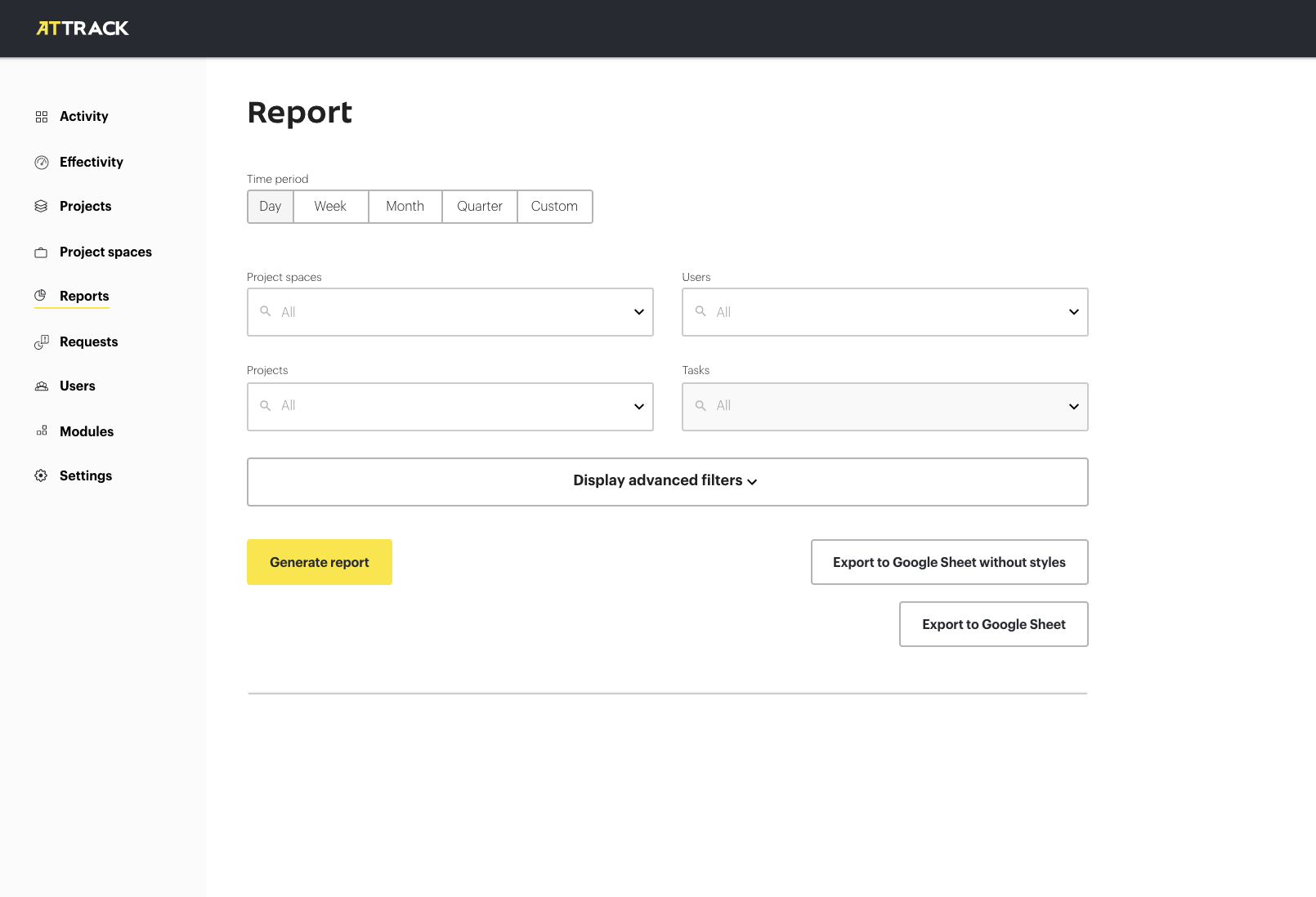Click the Projects stack icon
The width and height of the screenshot is (1316, 897).
pyautogui.click(x=41, y=206)
